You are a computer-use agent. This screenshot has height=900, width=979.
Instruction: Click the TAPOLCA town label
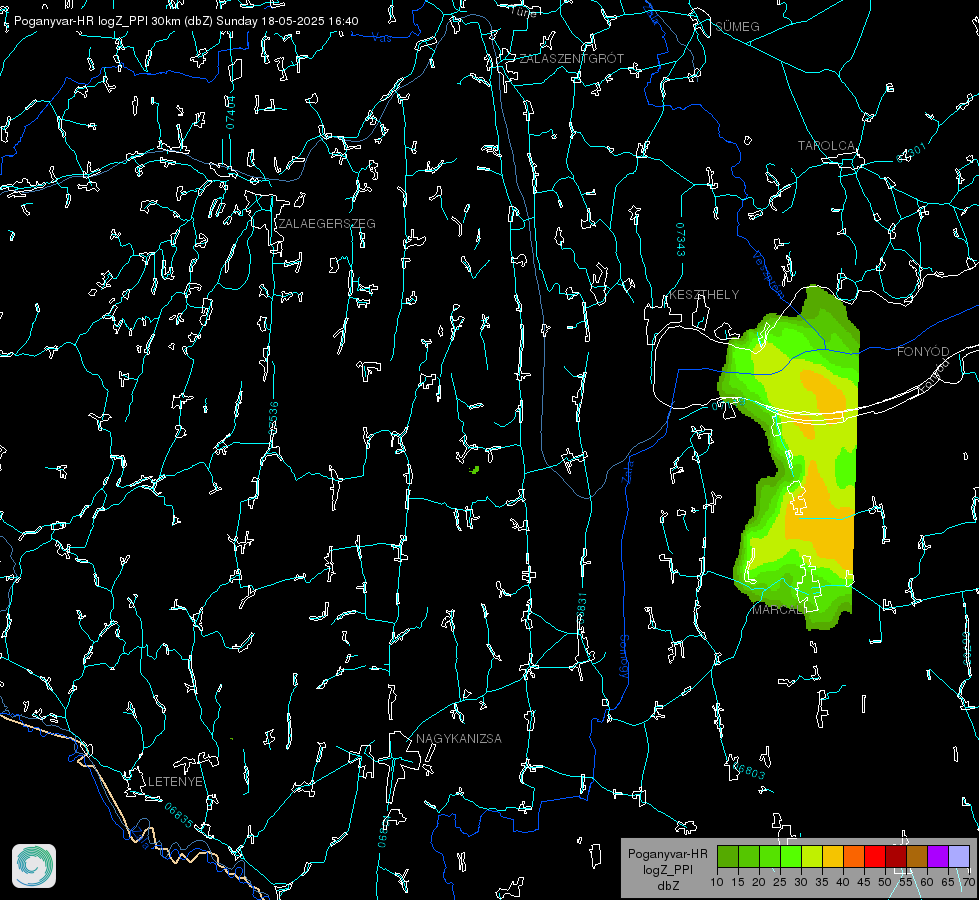pyautogui.click(x=827, y=146)
